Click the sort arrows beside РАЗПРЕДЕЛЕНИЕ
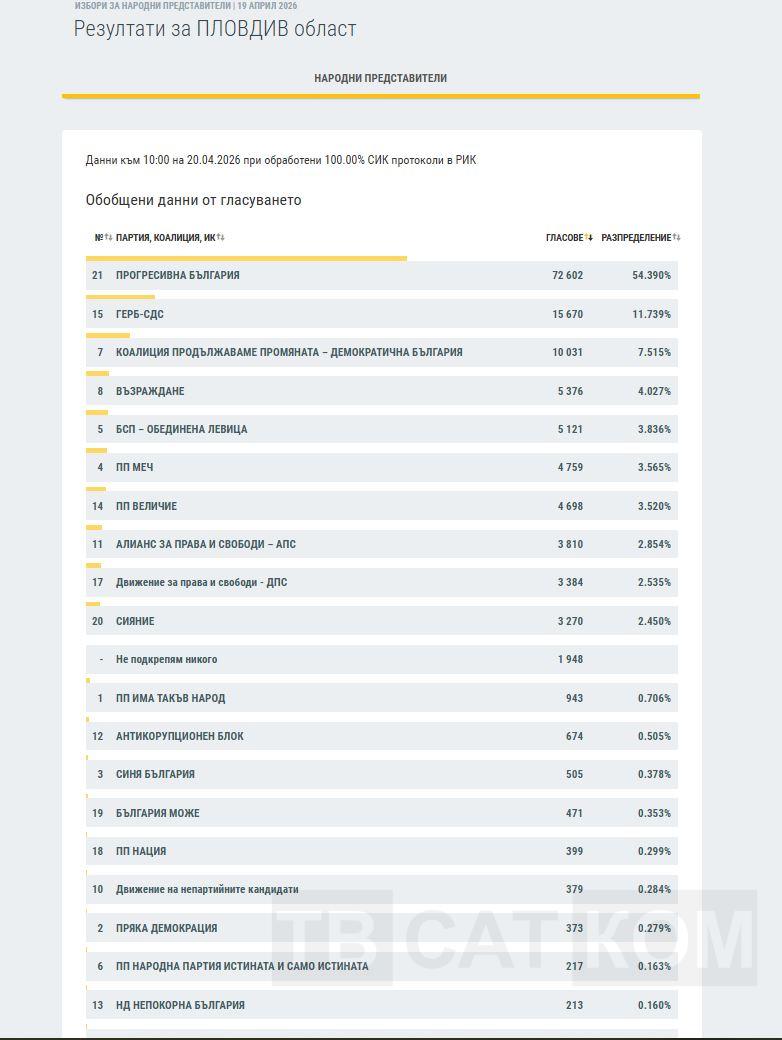This screenshot has height=1040, width=782. [x=677, y=238]
